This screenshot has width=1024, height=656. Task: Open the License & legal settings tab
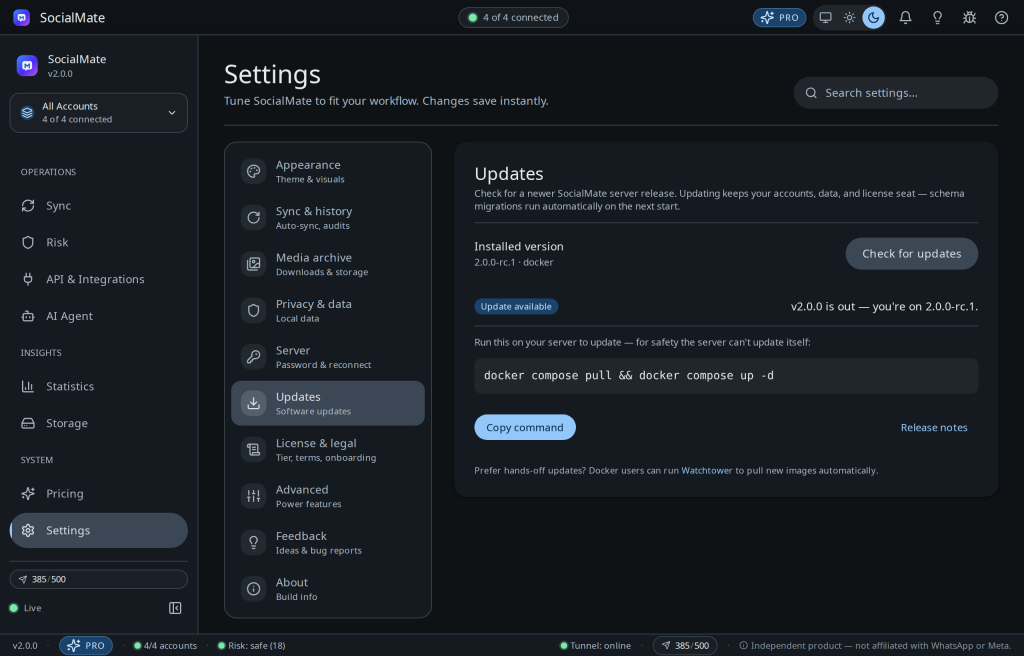coord(328,450)
